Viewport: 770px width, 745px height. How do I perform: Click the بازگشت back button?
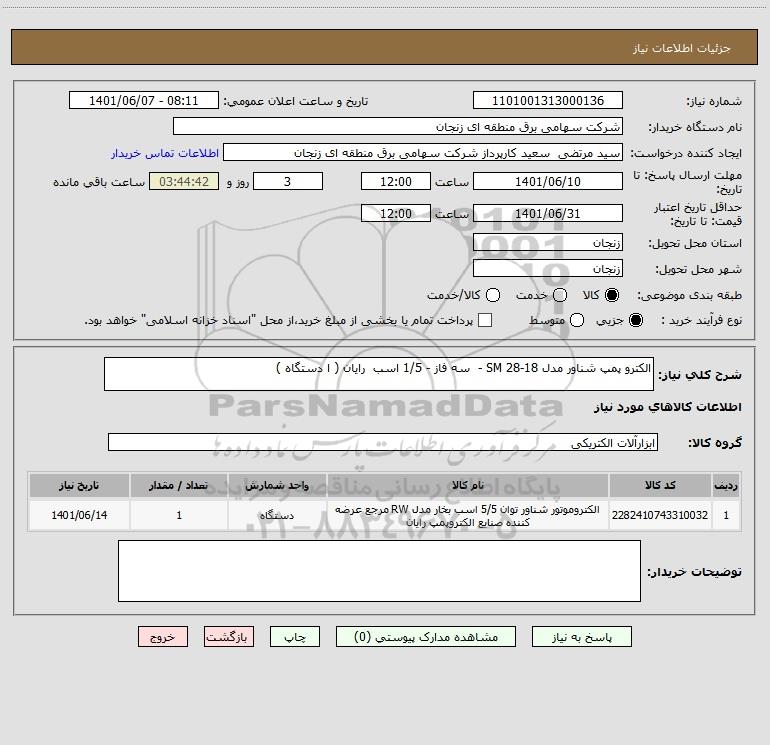click(x=229, y=637)
